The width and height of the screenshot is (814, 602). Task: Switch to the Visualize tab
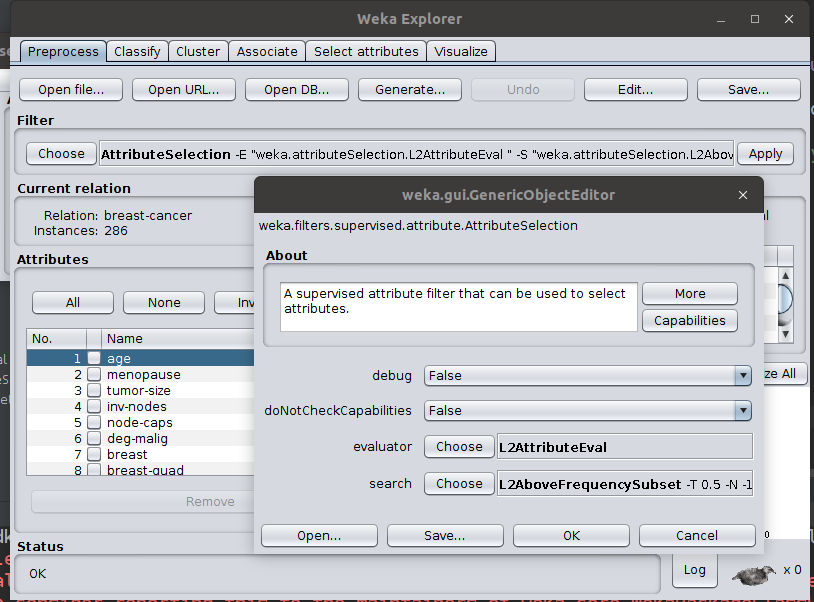tap(461, 51)
